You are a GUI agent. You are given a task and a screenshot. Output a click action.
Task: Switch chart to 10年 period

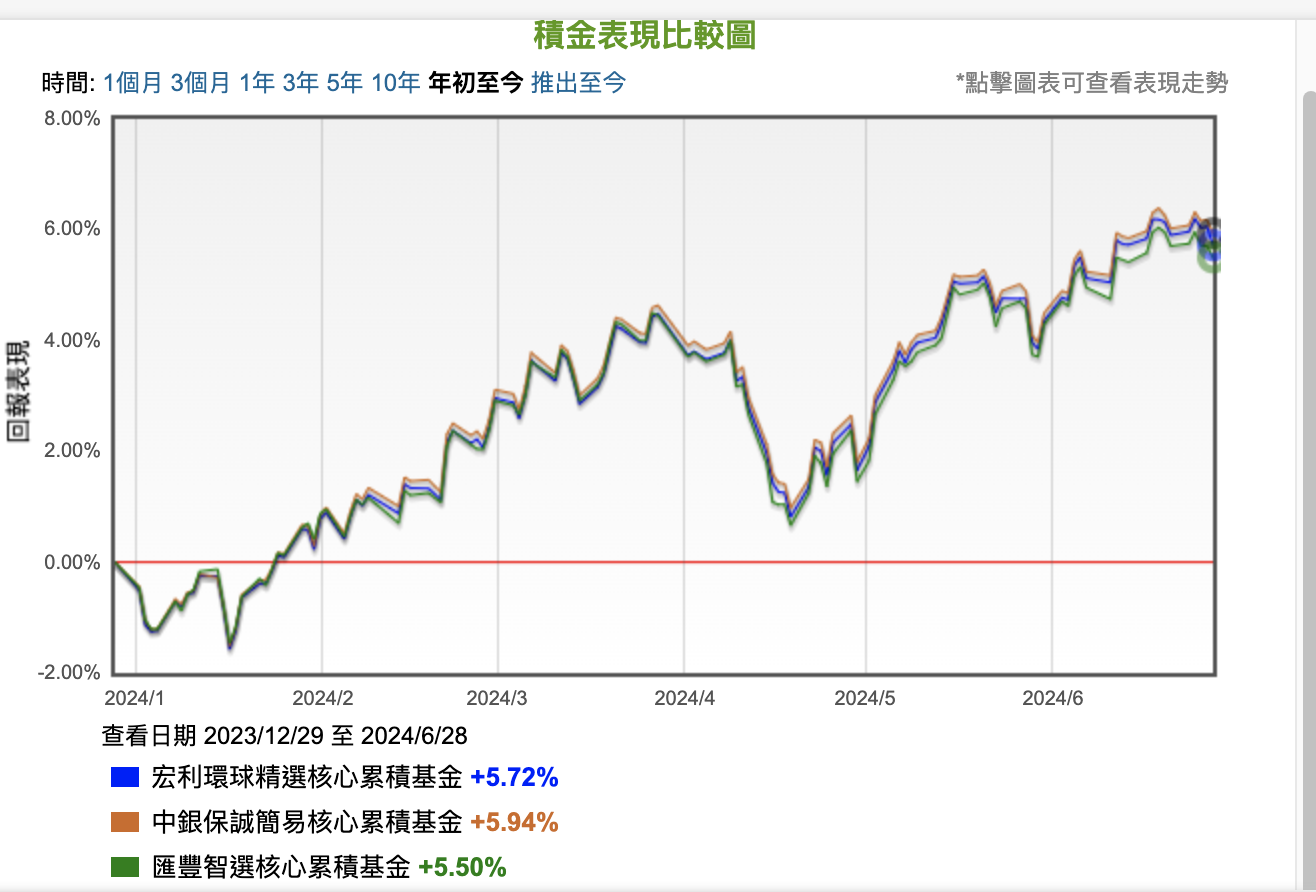[x=395, y=83]
